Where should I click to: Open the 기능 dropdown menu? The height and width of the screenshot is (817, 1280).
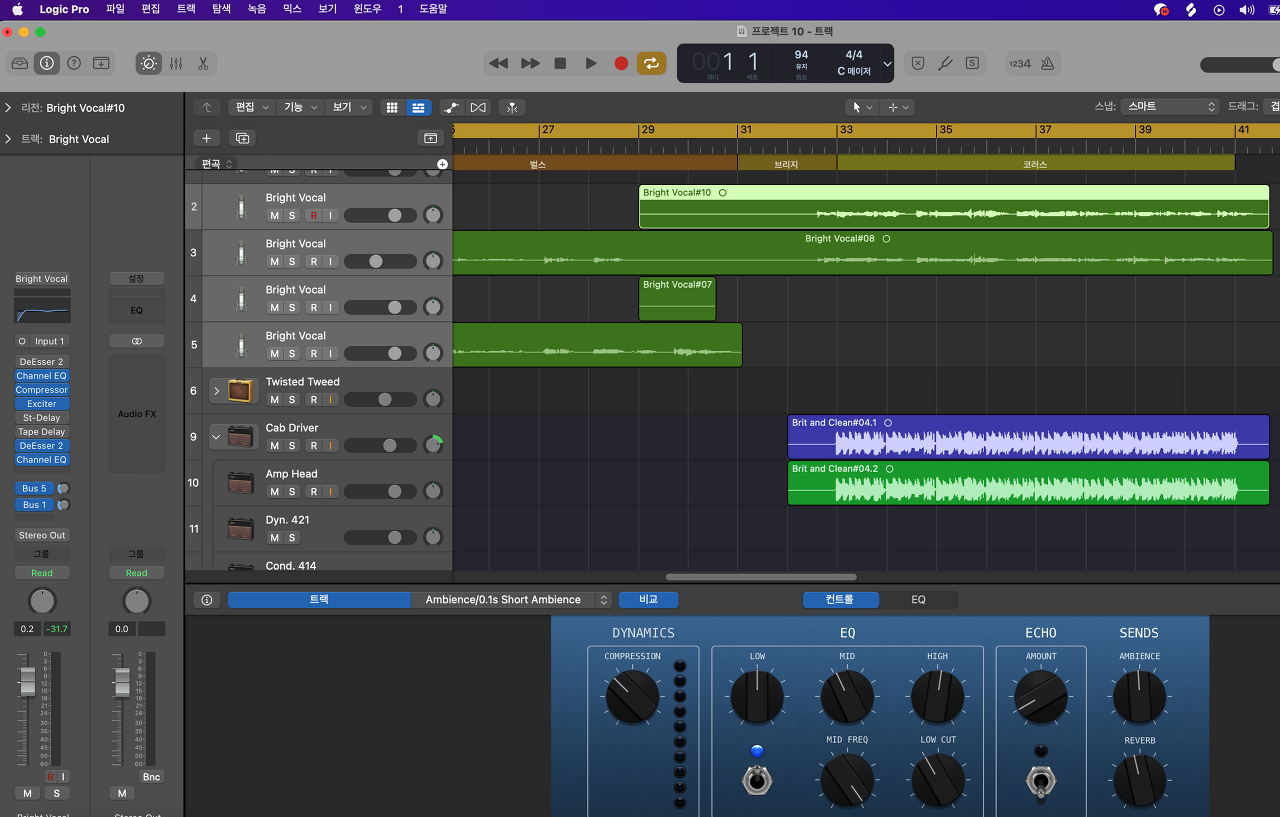pos(301,107)
